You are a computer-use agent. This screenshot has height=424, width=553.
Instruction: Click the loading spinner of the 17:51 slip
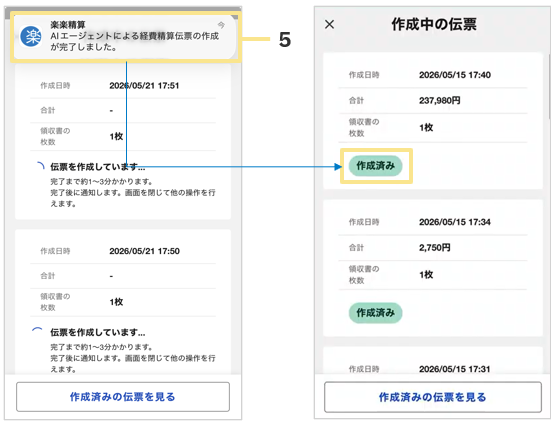tap(41, 166)
